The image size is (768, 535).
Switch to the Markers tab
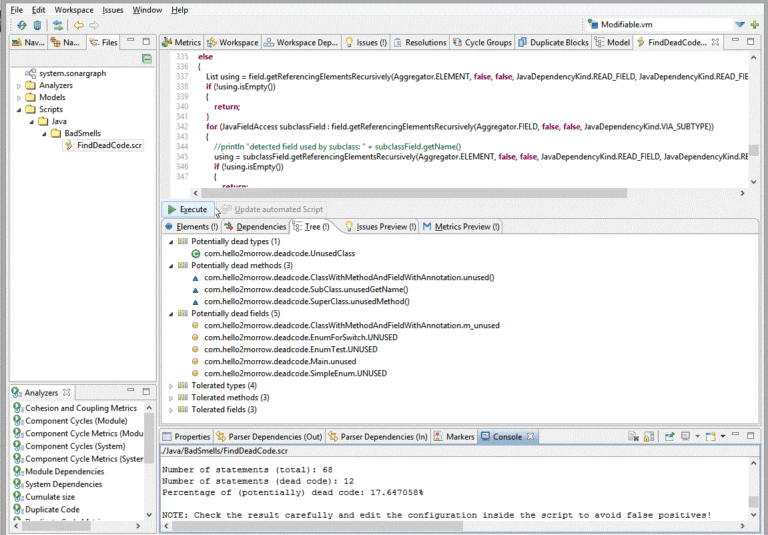point(454,437)
